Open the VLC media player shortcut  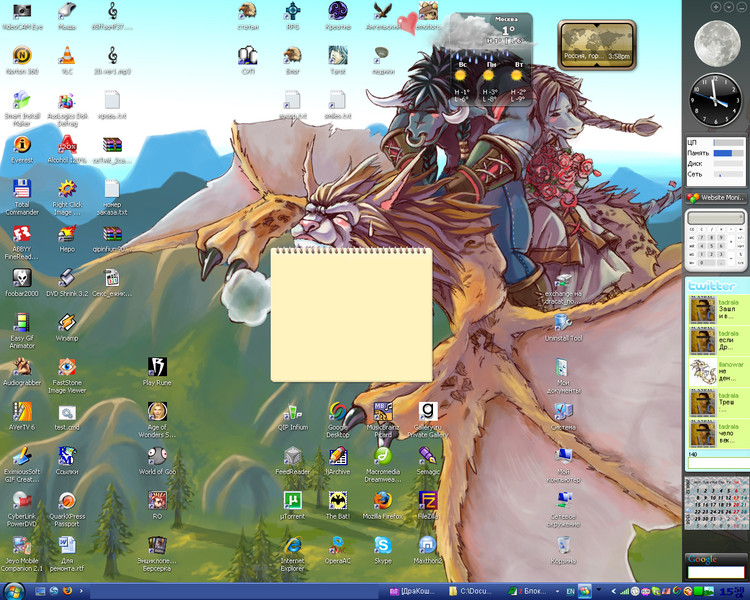coord(67,60)
